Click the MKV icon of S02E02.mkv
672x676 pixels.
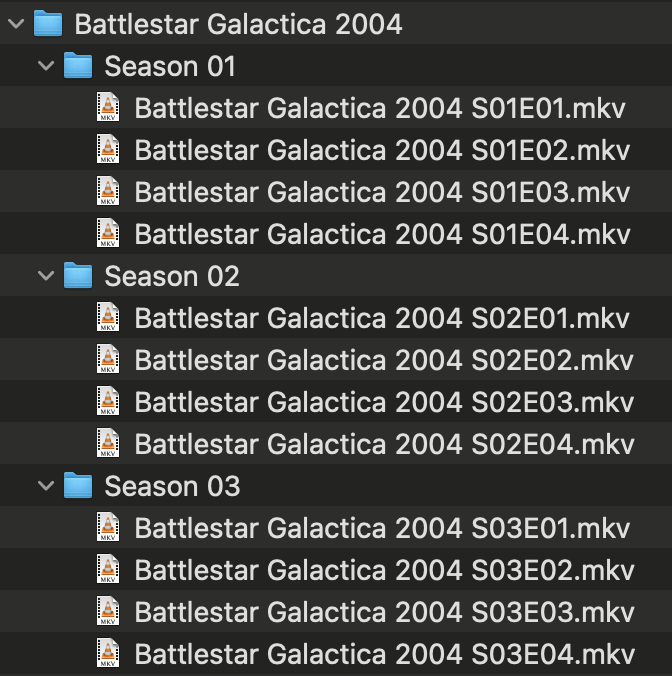point(108,359)
